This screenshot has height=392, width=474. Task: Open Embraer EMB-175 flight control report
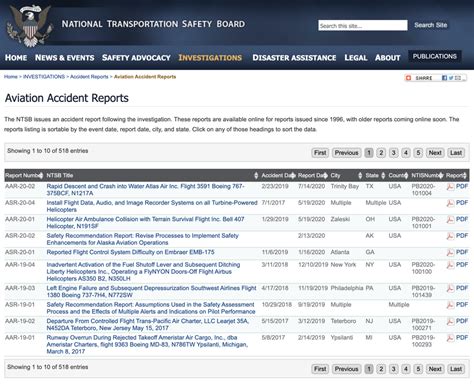[130, 252]
